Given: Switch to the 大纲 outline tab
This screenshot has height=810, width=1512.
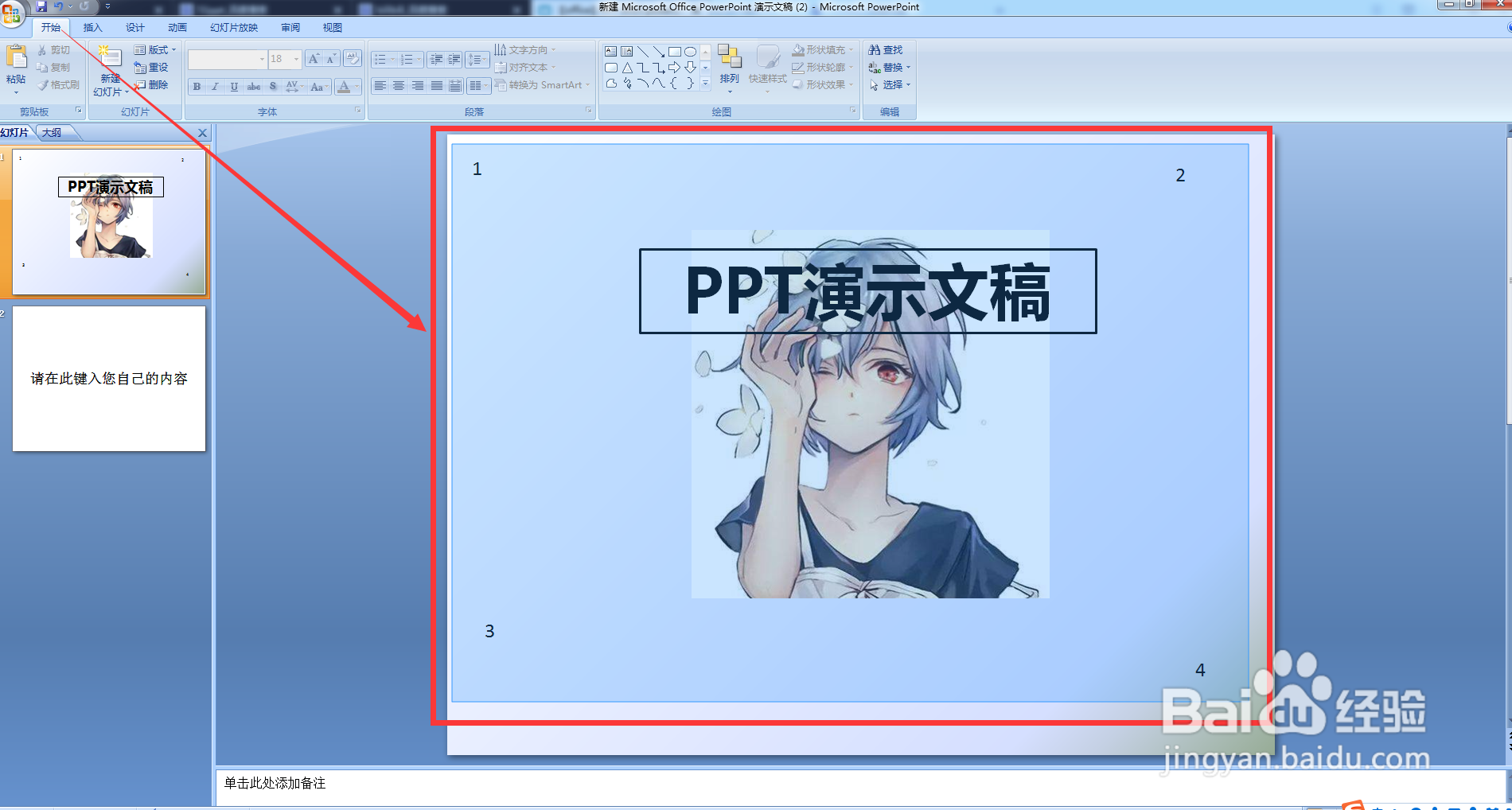Looking at the screenshot, I should click(52, 133).
